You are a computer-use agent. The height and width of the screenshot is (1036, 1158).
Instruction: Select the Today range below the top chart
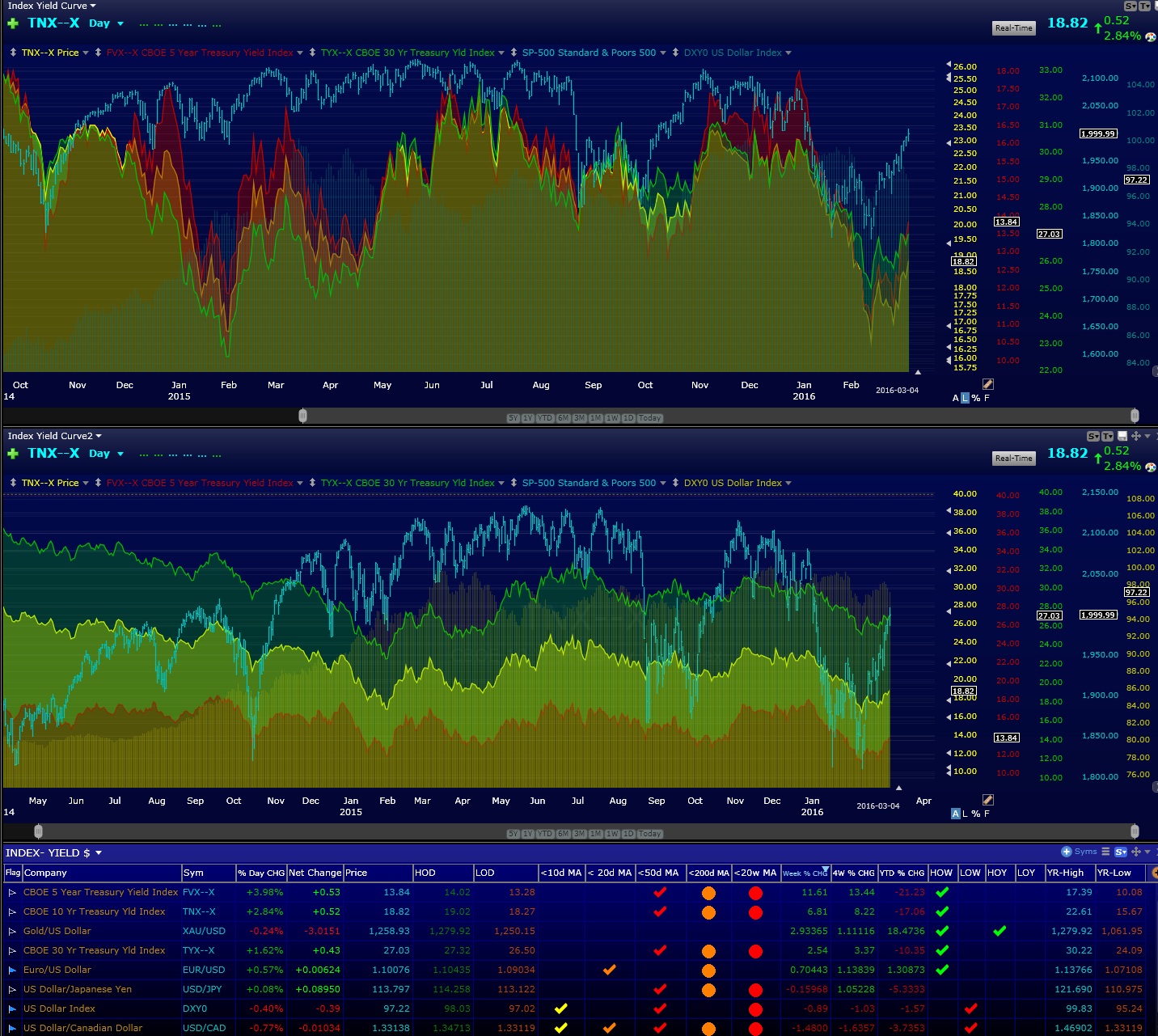coord(650,418)
